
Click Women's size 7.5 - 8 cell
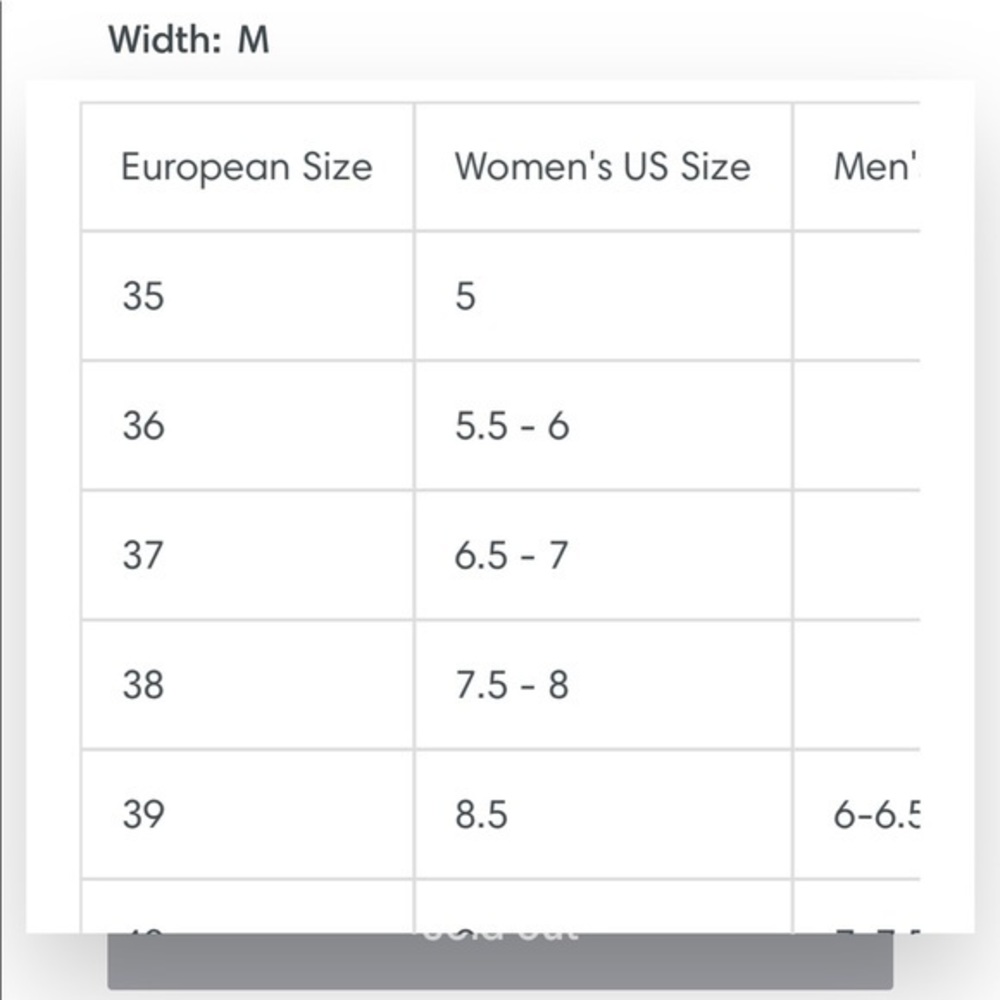(602, 685)
